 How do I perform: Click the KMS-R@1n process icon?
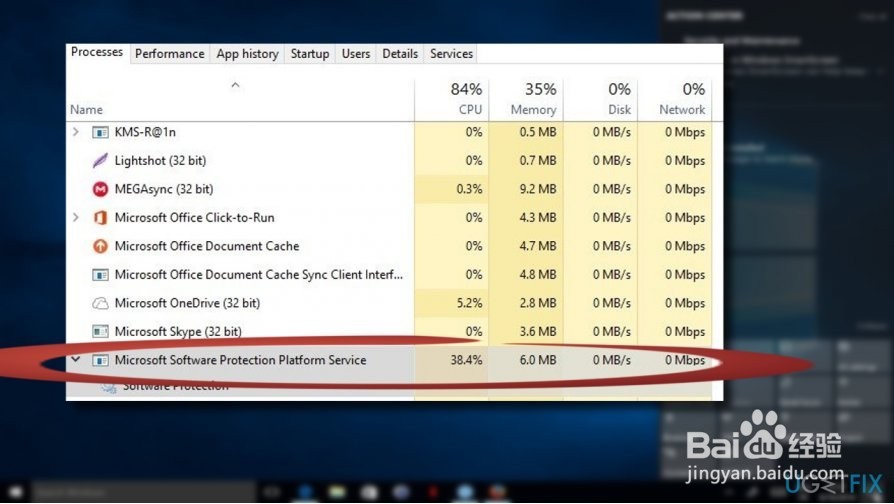point(100,132)
